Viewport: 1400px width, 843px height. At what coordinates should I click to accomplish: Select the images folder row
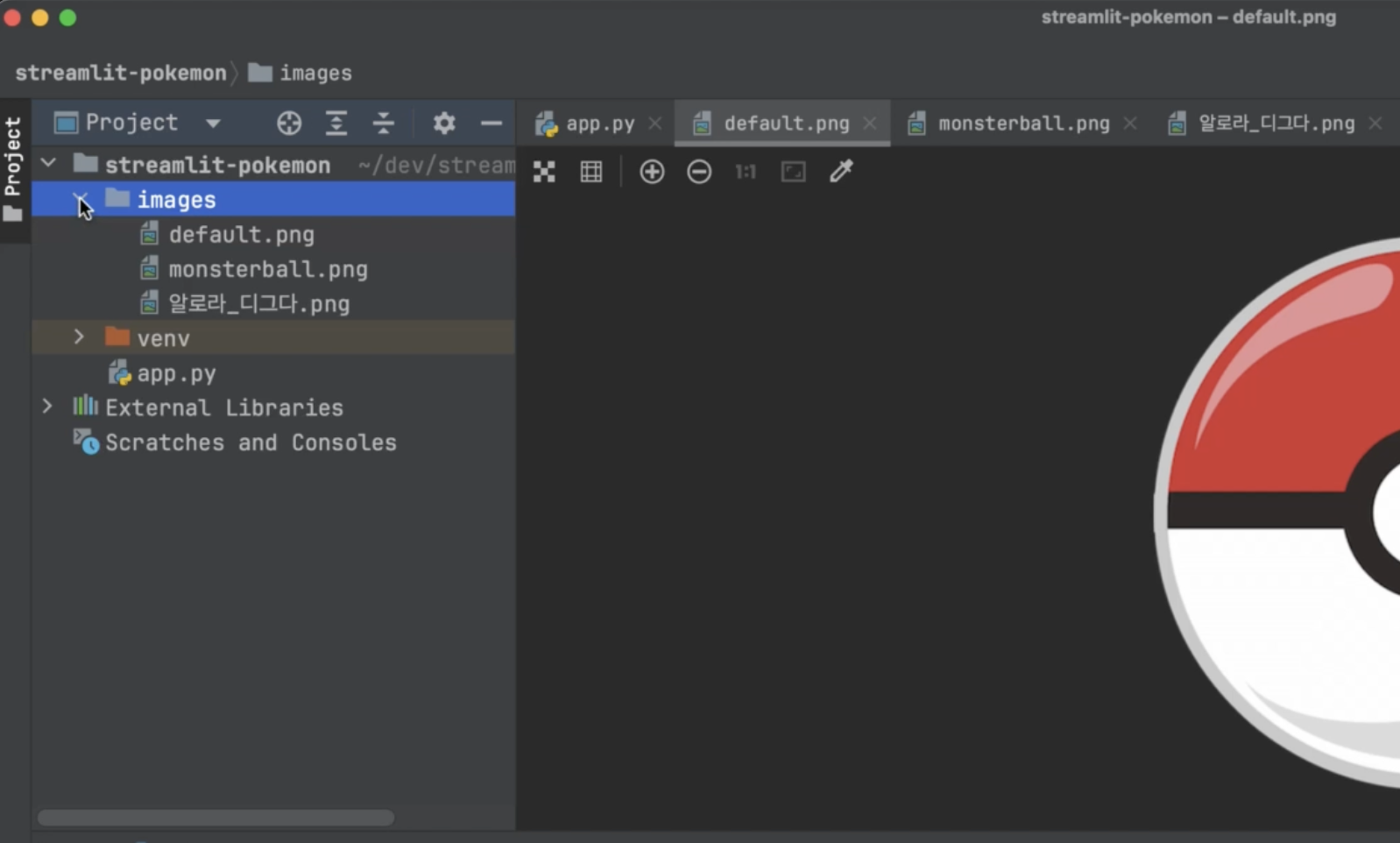[273, 200]
